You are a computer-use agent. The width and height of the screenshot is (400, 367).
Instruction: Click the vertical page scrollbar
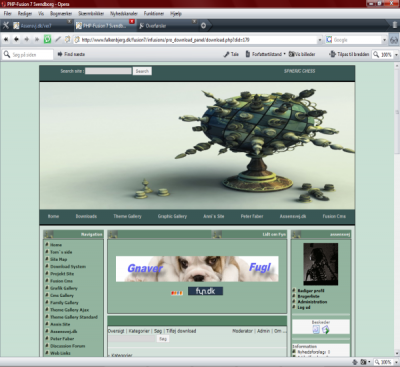[397, 208]
